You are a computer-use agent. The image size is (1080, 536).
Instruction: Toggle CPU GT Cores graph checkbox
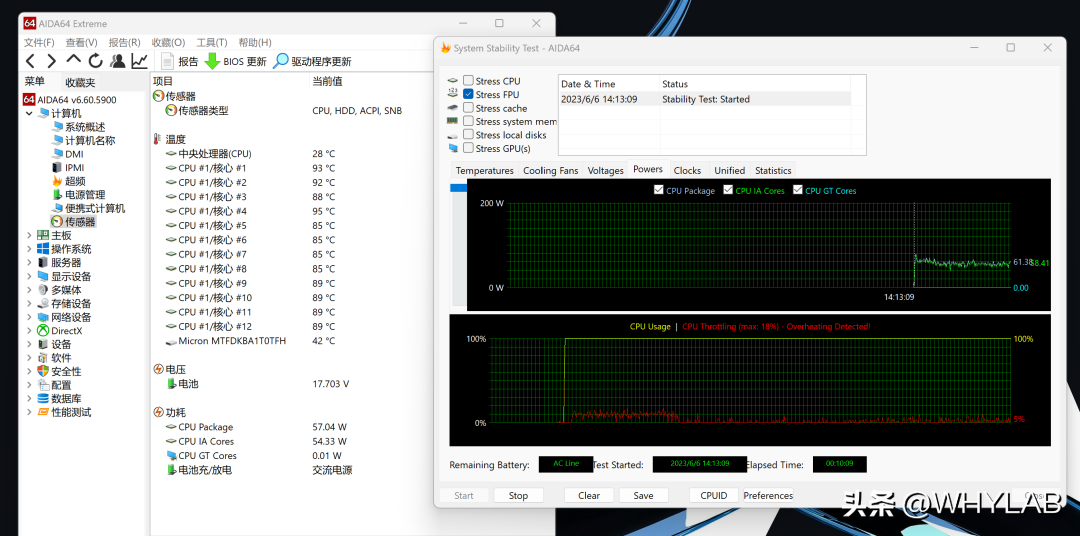[x=798, y=190]
